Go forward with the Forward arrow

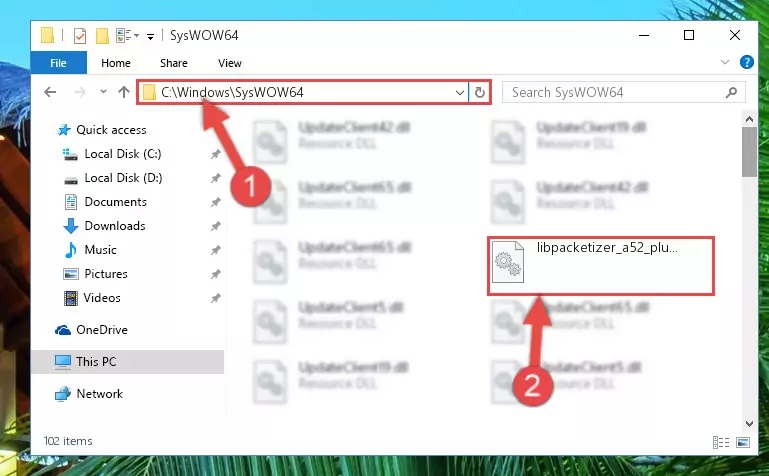click(x=79, y=92)
